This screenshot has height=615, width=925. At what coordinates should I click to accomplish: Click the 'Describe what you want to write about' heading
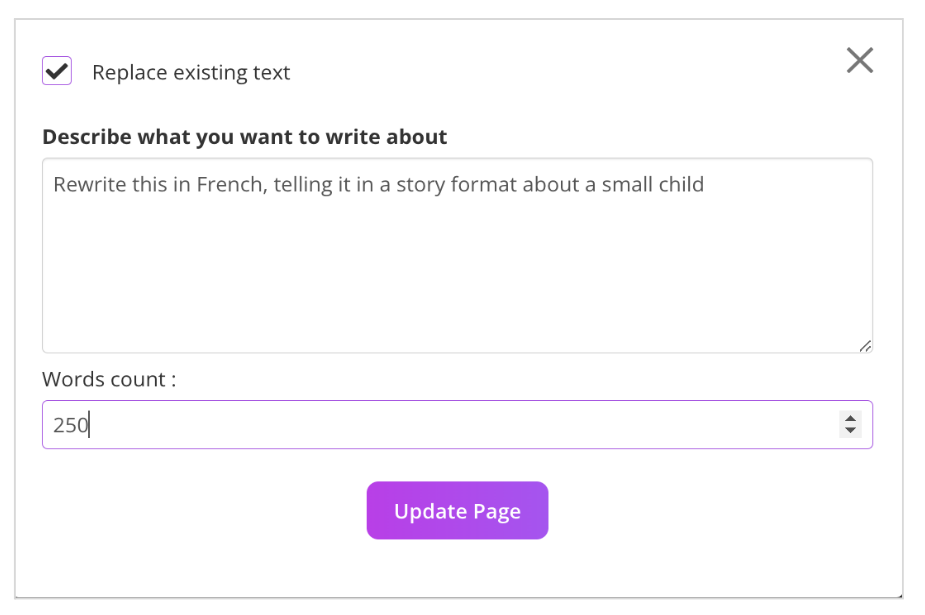[245, 137]
